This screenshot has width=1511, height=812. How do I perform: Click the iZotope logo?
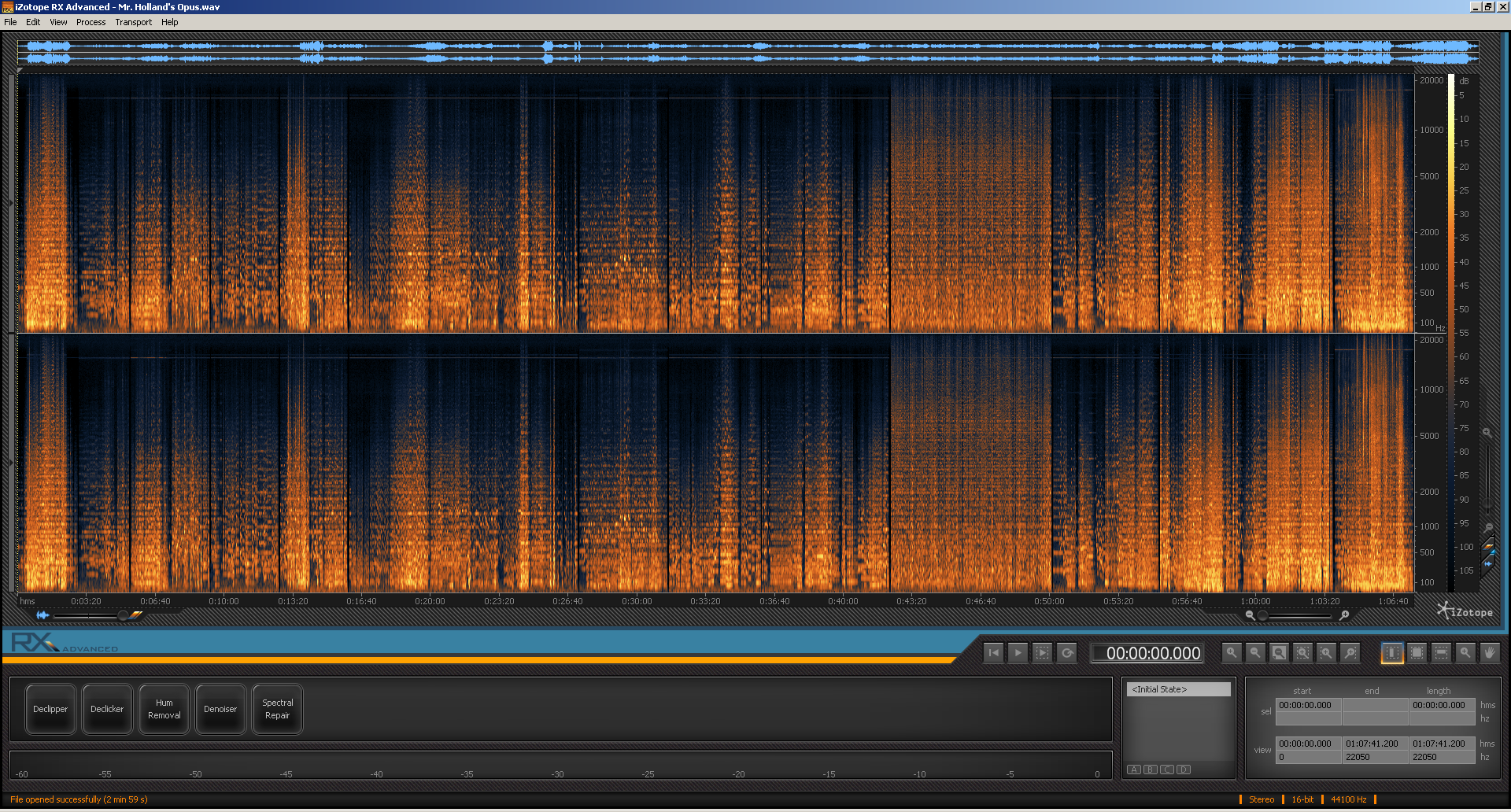click(x=1465, y=611)
